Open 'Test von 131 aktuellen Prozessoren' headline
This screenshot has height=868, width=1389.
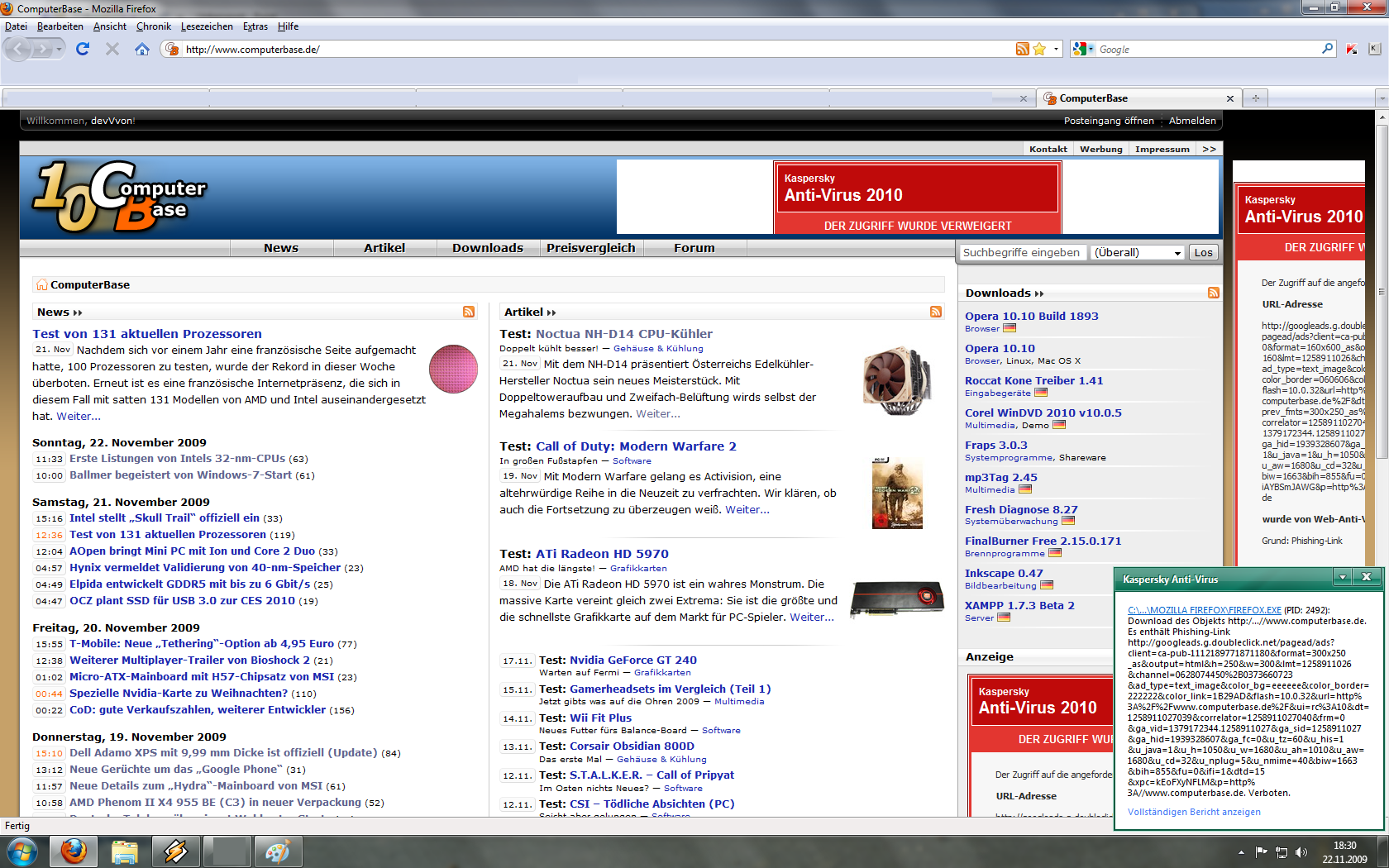tap(147, 334)
